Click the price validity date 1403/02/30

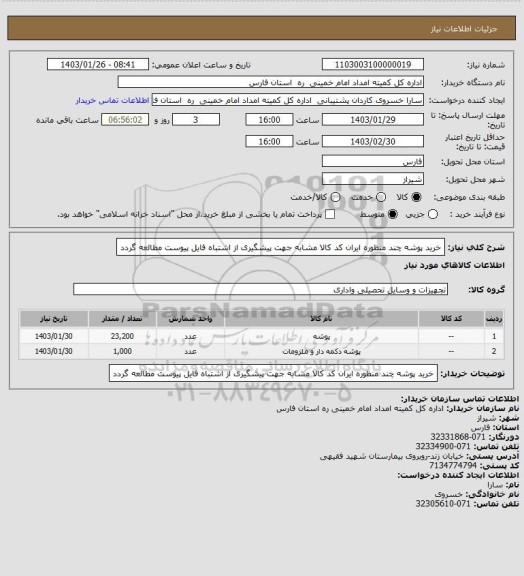(373, 141)
